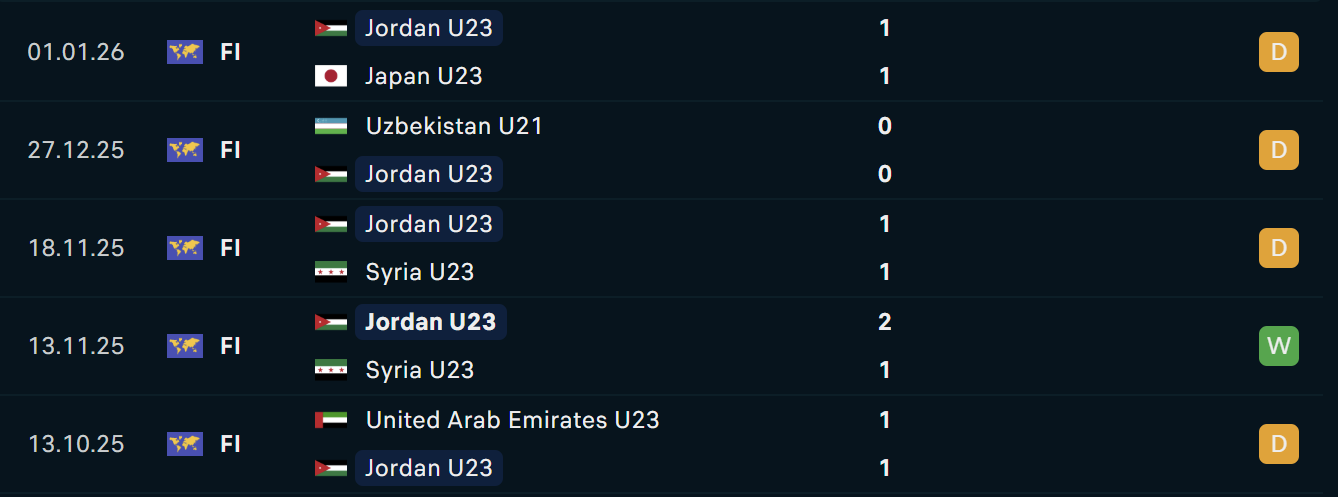Select the United Arab Emirates U23 team
Viewport: 1338px width, 497px height.
512,420
